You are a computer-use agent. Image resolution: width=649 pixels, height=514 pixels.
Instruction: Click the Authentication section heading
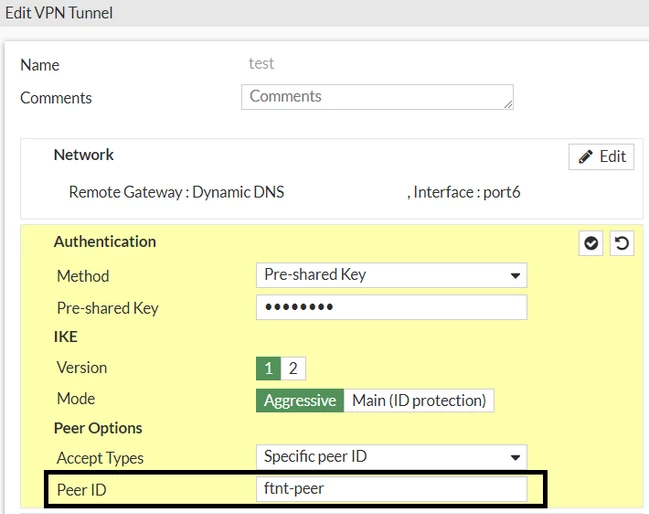(x=105, y=242)
